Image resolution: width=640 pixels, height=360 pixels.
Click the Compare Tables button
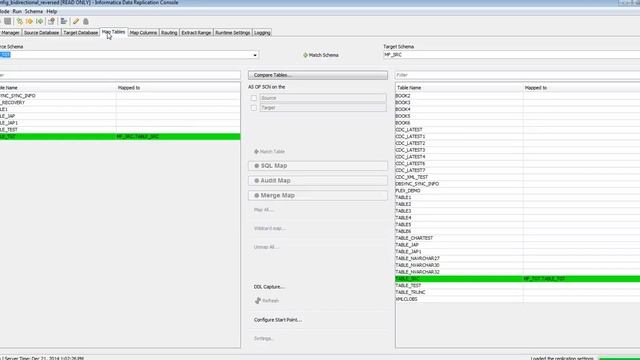318,75
